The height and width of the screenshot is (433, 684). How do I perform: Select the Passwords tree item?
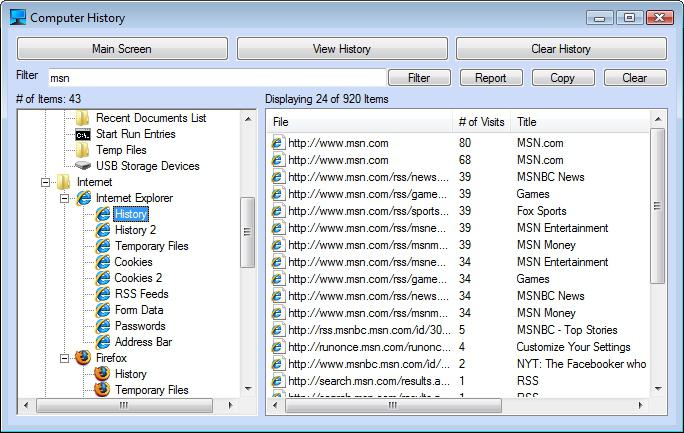pos(140,326)
